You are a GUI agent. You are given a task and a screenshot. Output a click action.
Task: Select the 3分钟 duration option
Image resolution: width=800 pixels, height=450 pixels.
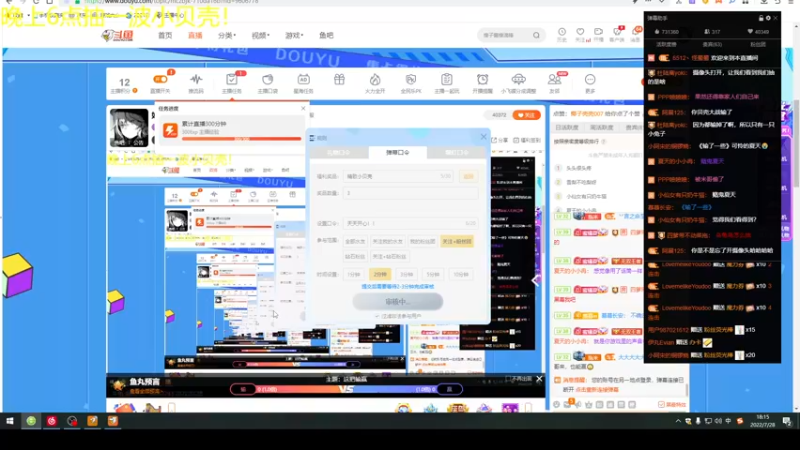pos(406,274)
